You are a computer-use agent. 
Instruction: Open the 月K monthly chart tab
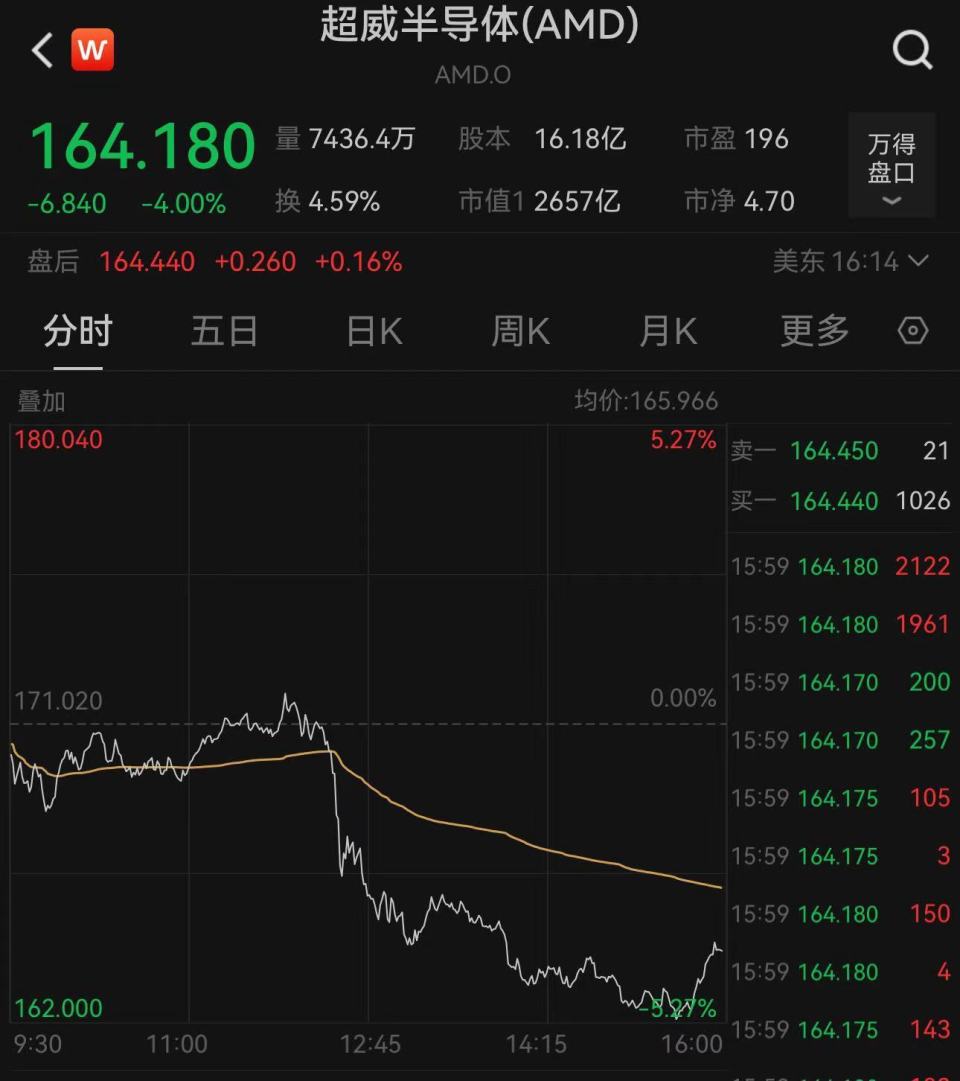coord(666,331)
